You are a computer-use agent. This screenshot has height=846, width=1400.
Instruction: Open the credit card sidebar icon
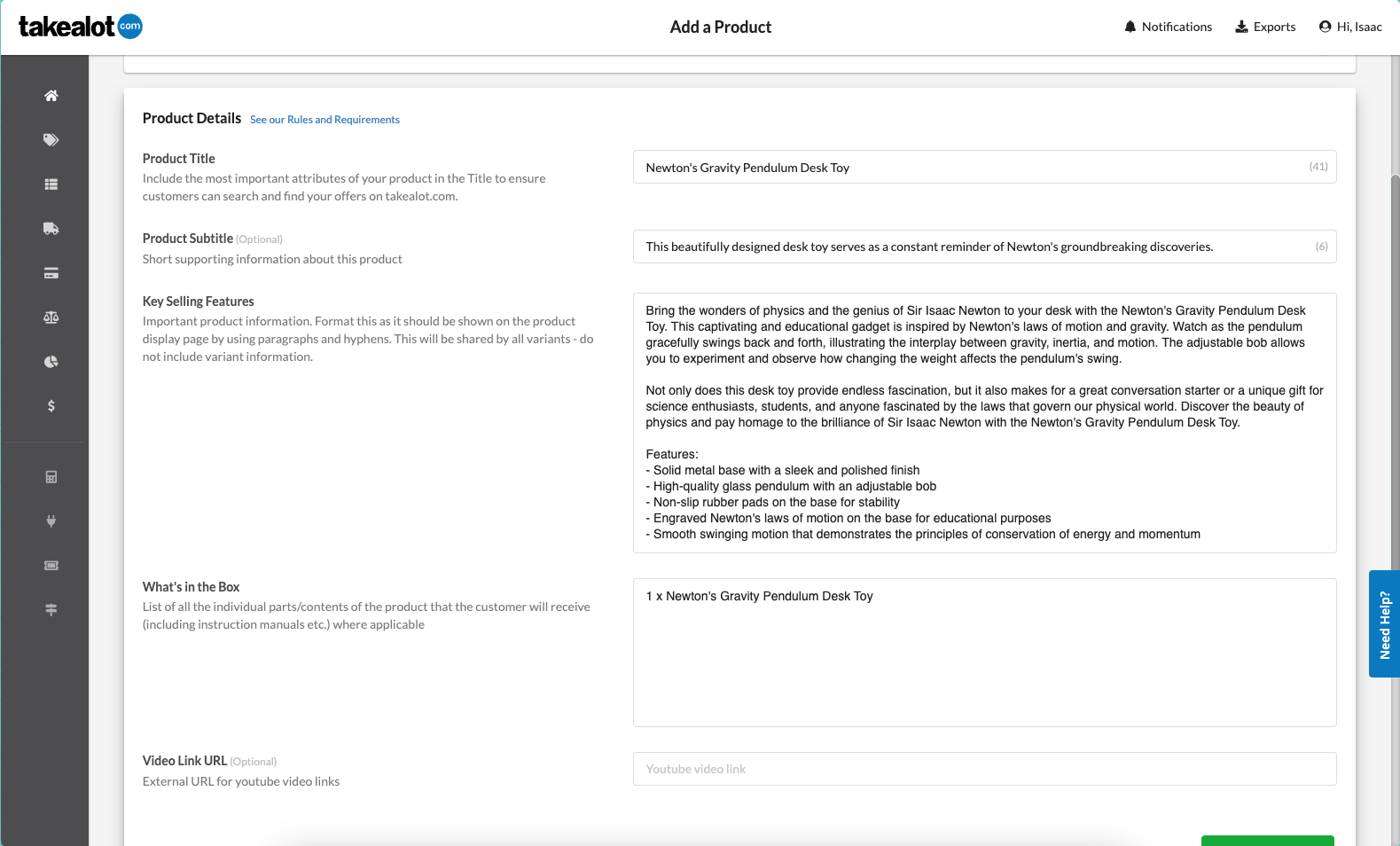tap(51, 273)
